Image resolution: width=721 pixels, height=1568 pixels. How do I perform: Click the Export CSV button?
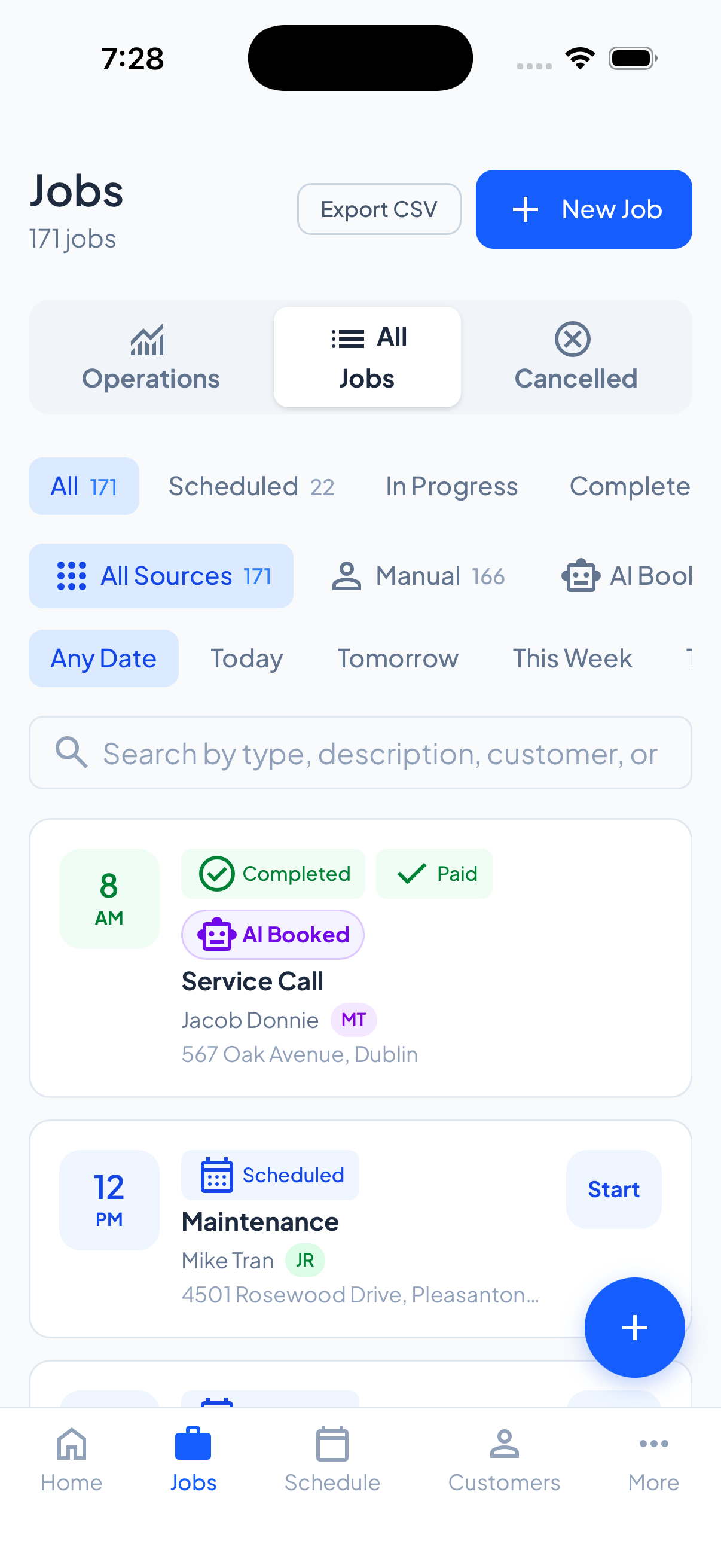[x=378, y=209]
